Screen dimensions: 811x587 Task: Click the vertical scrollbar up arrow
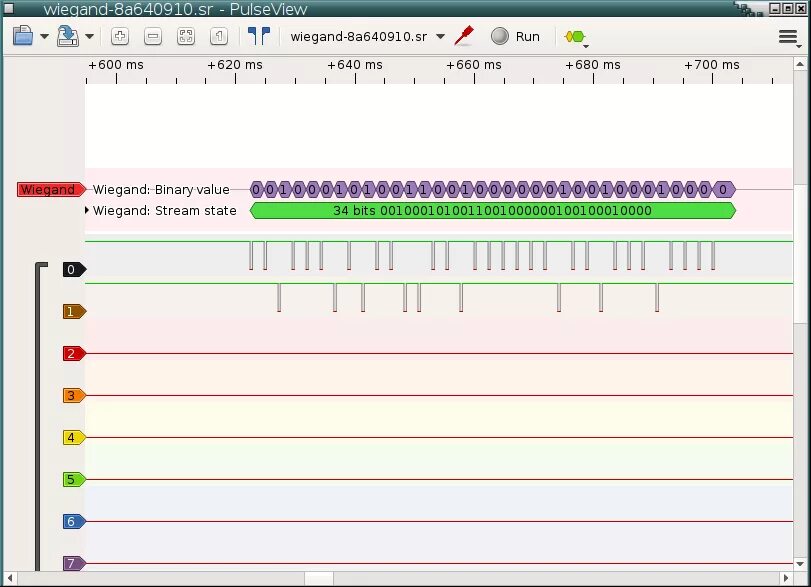click(800, 64)
